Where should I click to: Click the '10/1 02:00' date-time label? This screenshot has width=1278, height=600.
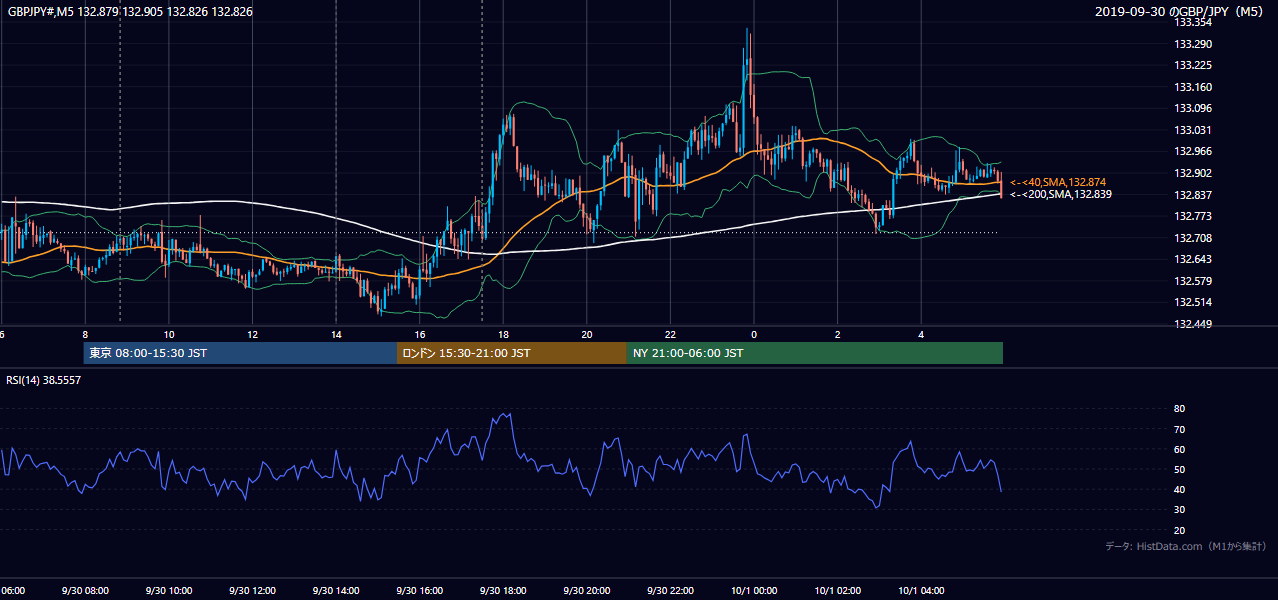(x=837, y=591)
